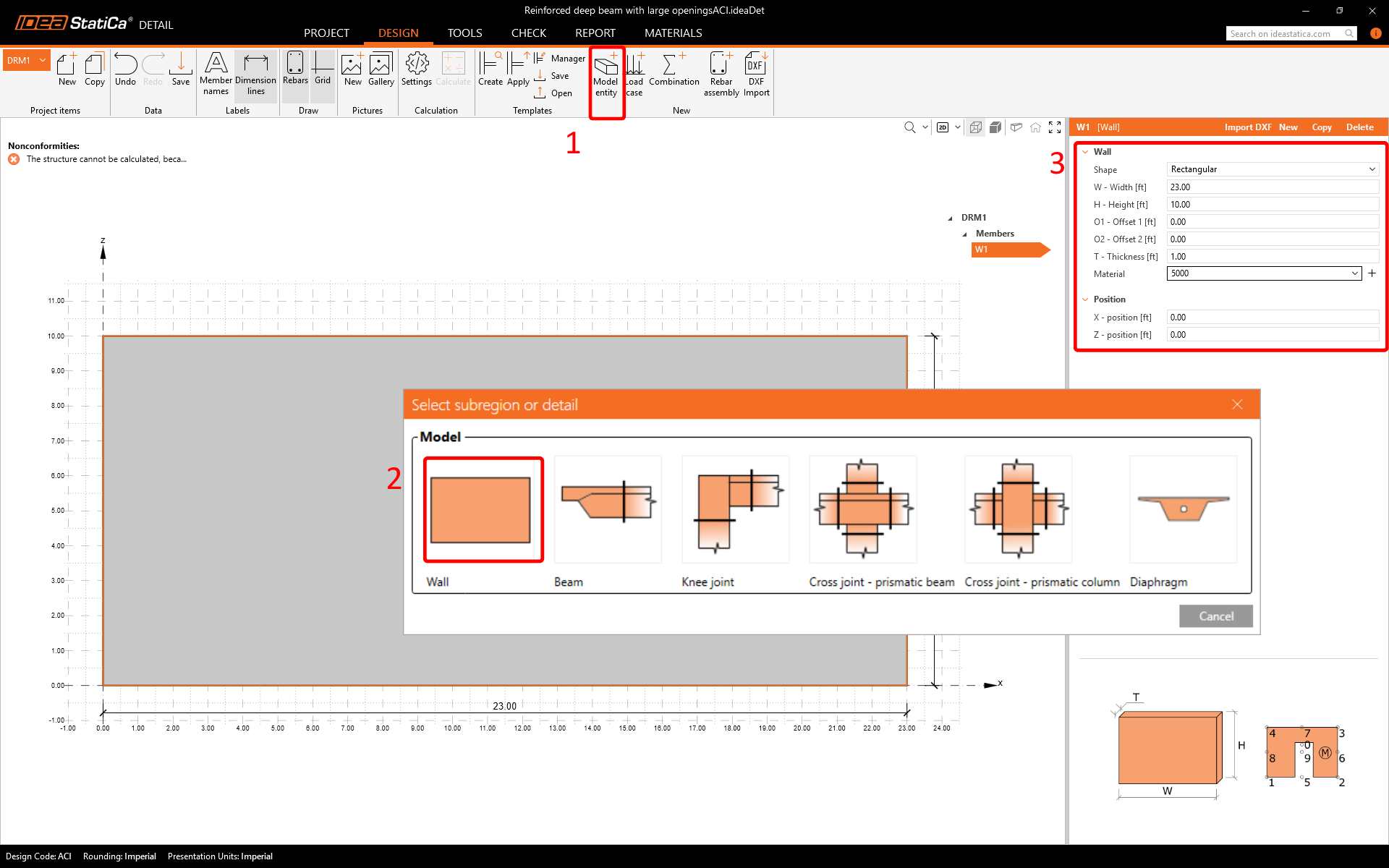Toggle transparent wireframe view mode
Screen dimensions: 1389x868
[x=975, y=127]
